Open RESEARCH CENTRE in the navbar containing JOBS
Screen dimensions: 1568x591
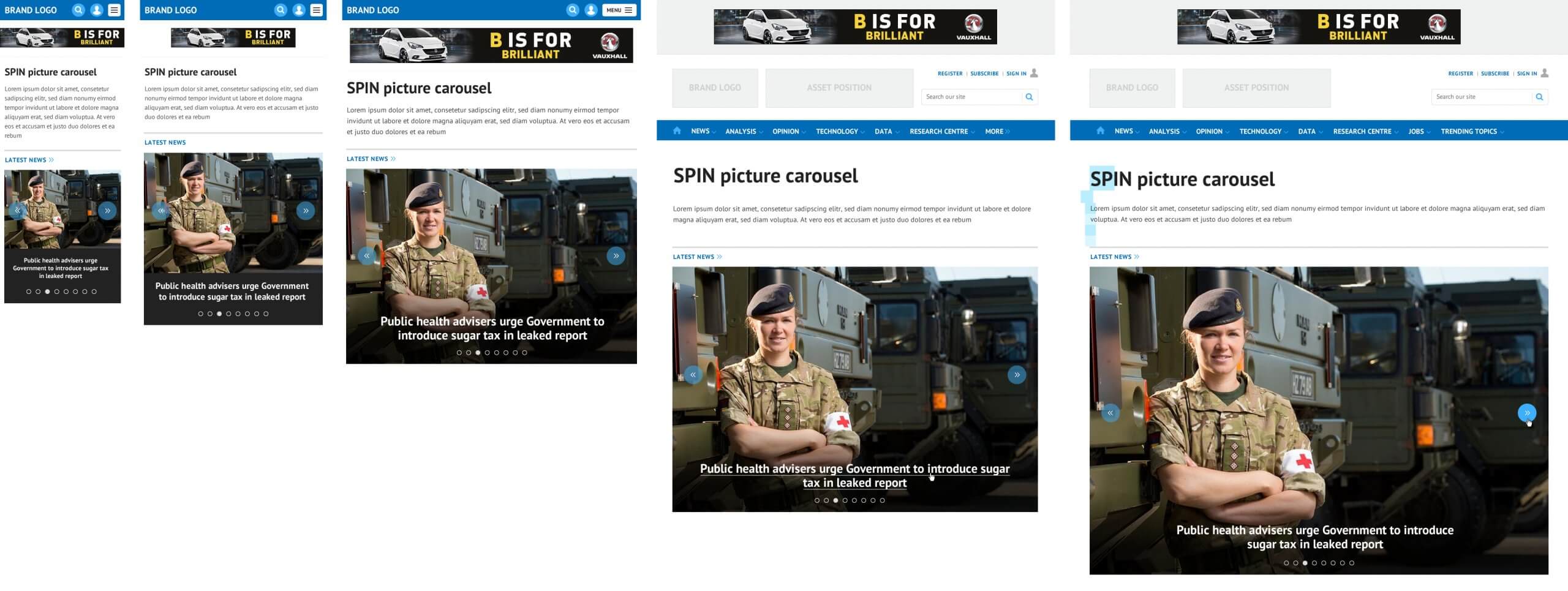(x=1365, y=131)
